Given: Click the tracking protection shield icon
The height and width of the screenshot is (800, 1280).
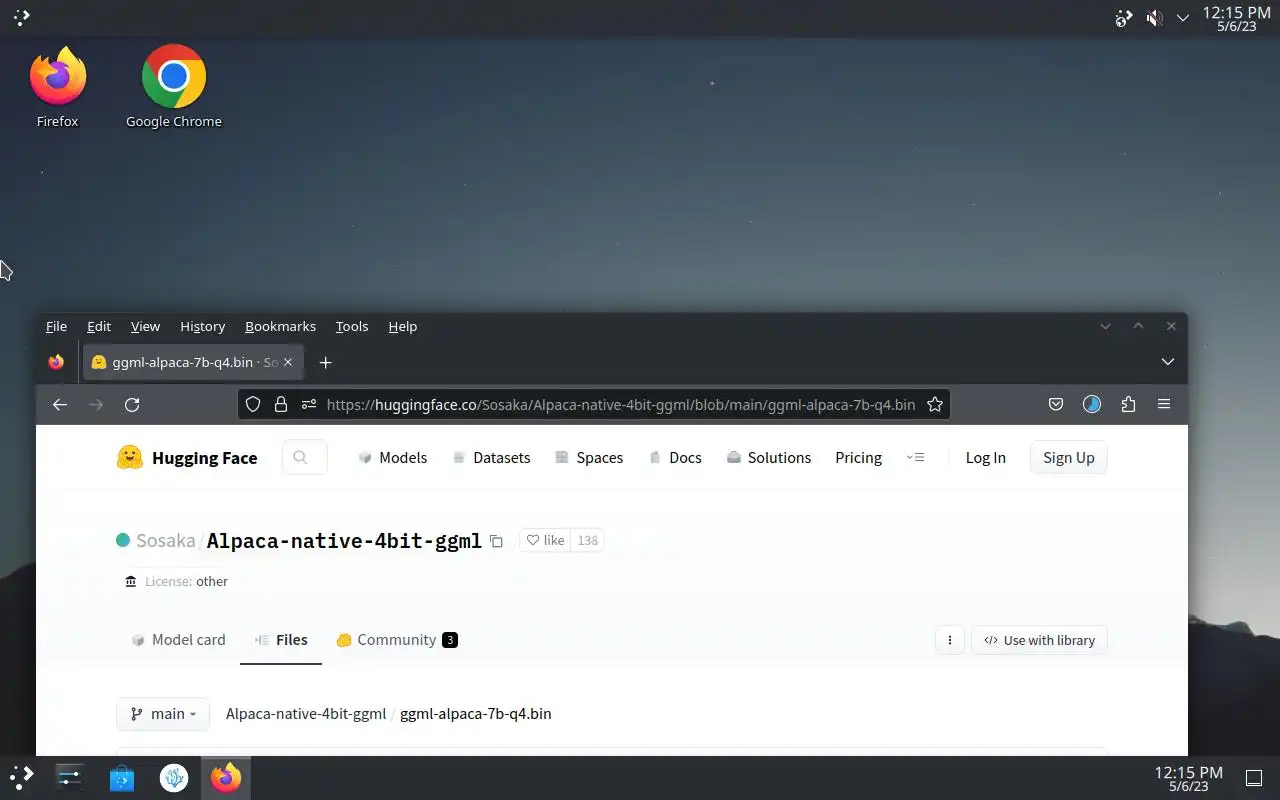Looking at the screenshot, I should click(x=253, y=404).
